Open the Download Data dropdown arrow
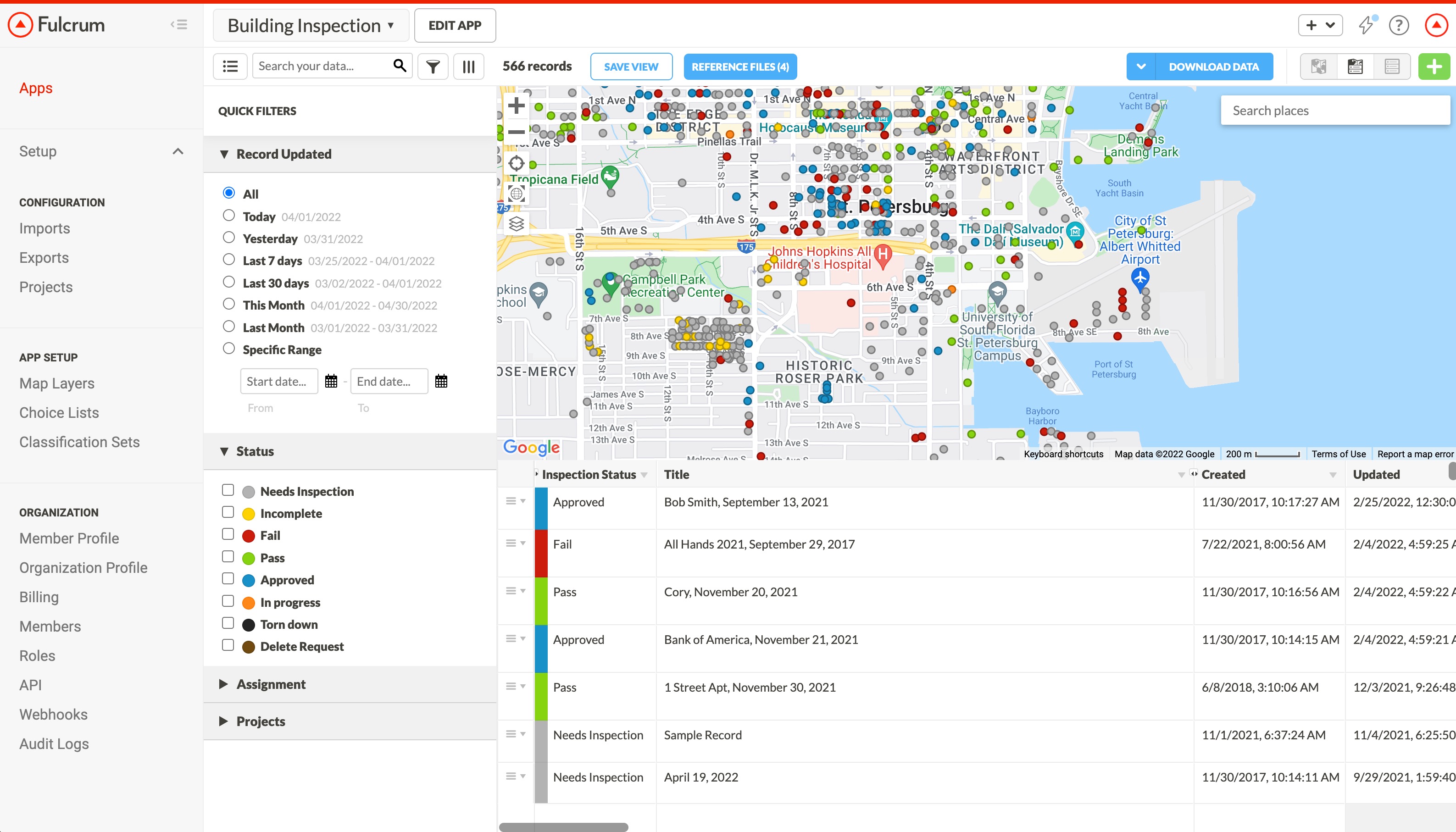Image resolution: width=1456 pixels, height=832 pixels. (1140, 67)
